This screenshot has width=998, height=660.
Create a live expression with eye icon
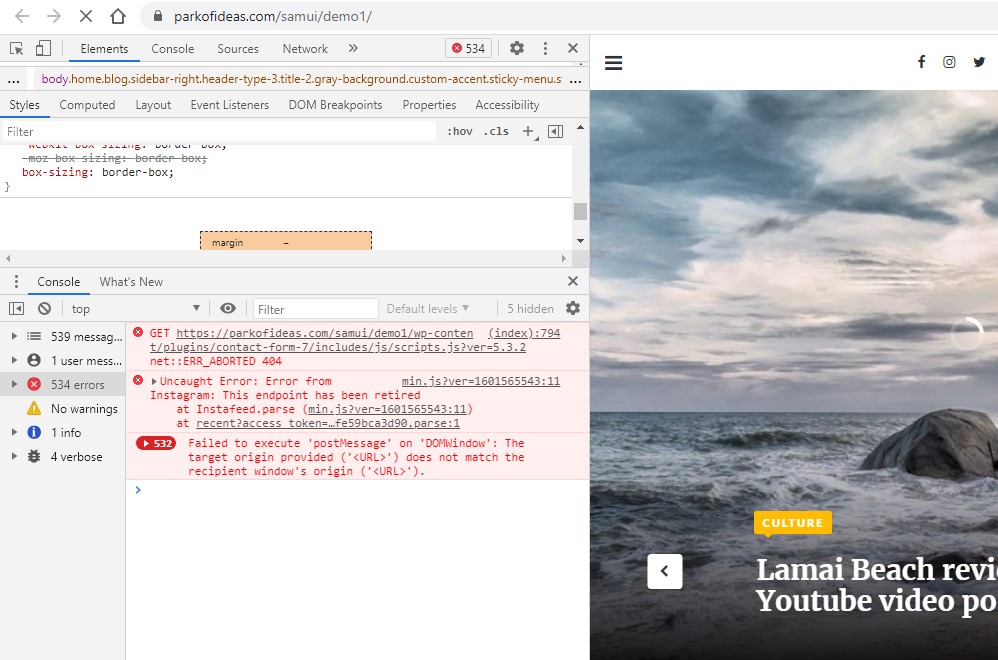tap(228, 309)
